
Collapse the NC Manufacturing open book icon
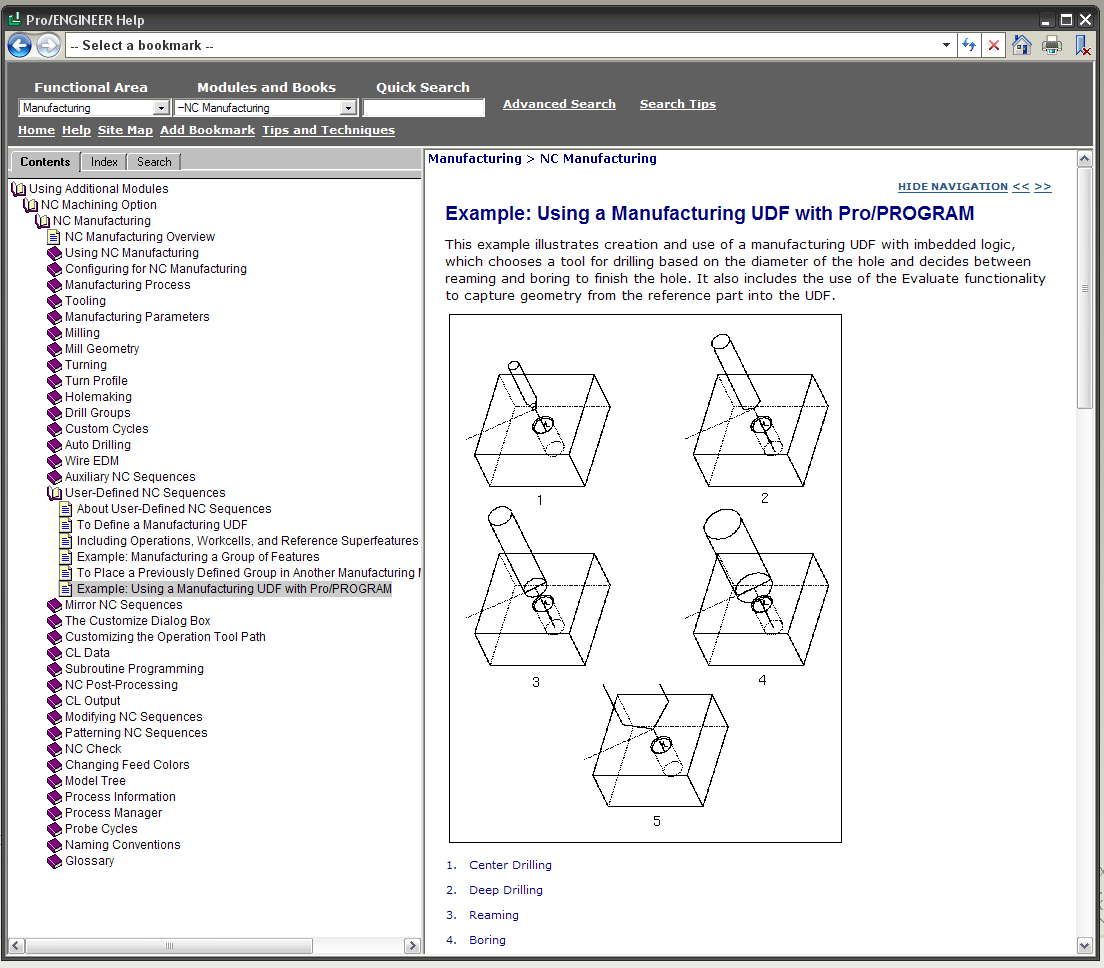coord(42,221)
